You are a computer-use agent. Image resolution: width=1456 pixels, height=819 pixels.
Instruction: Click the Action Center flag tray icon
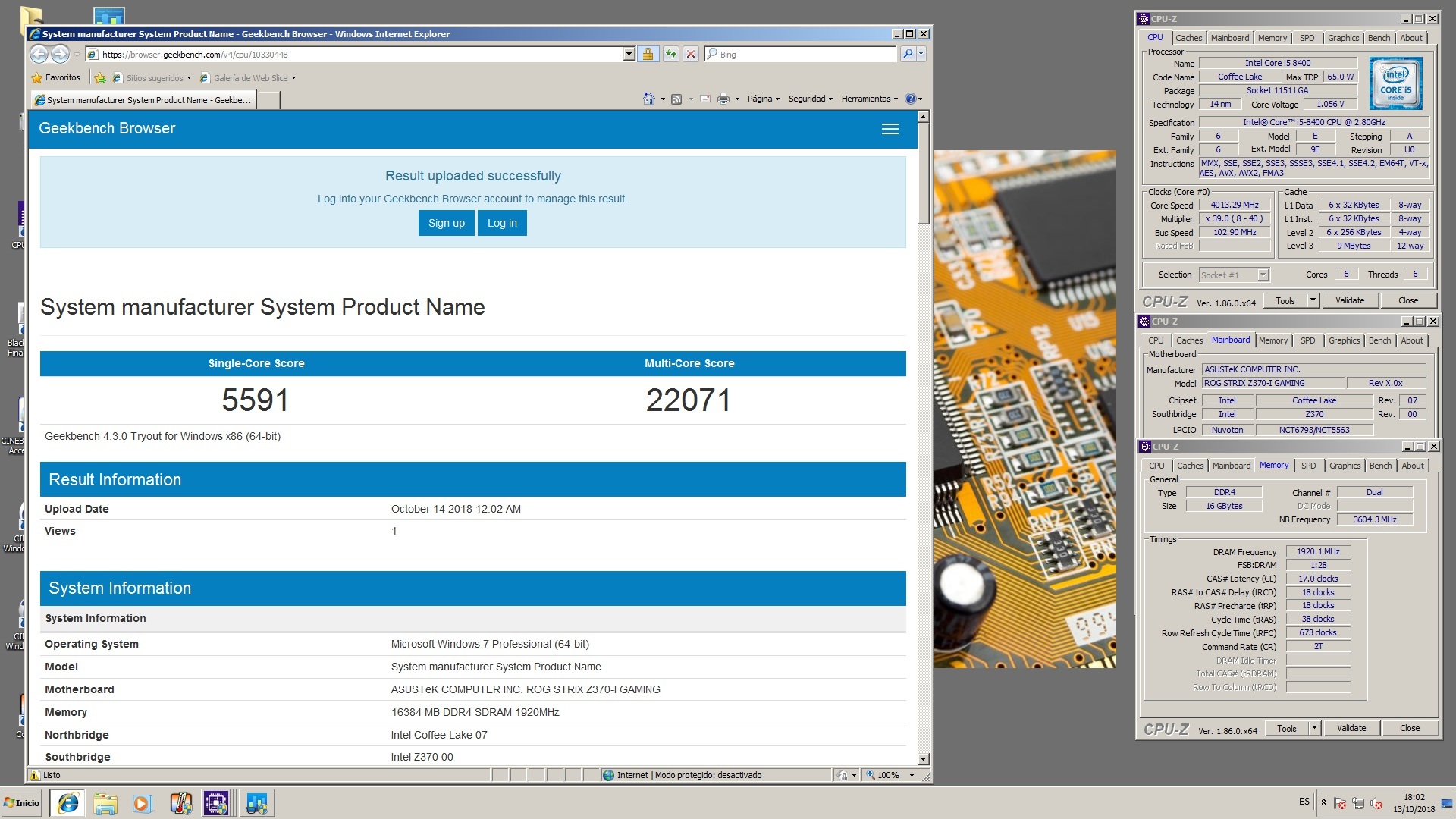click(x=1340, y=803)
